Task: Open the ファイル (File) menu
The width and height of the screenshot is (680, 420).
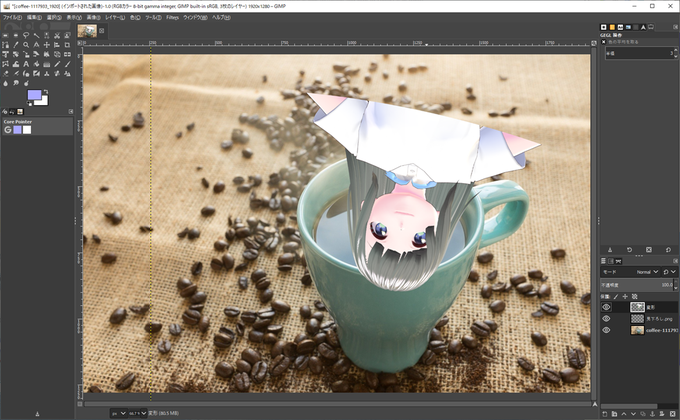Action: (12, 17)
